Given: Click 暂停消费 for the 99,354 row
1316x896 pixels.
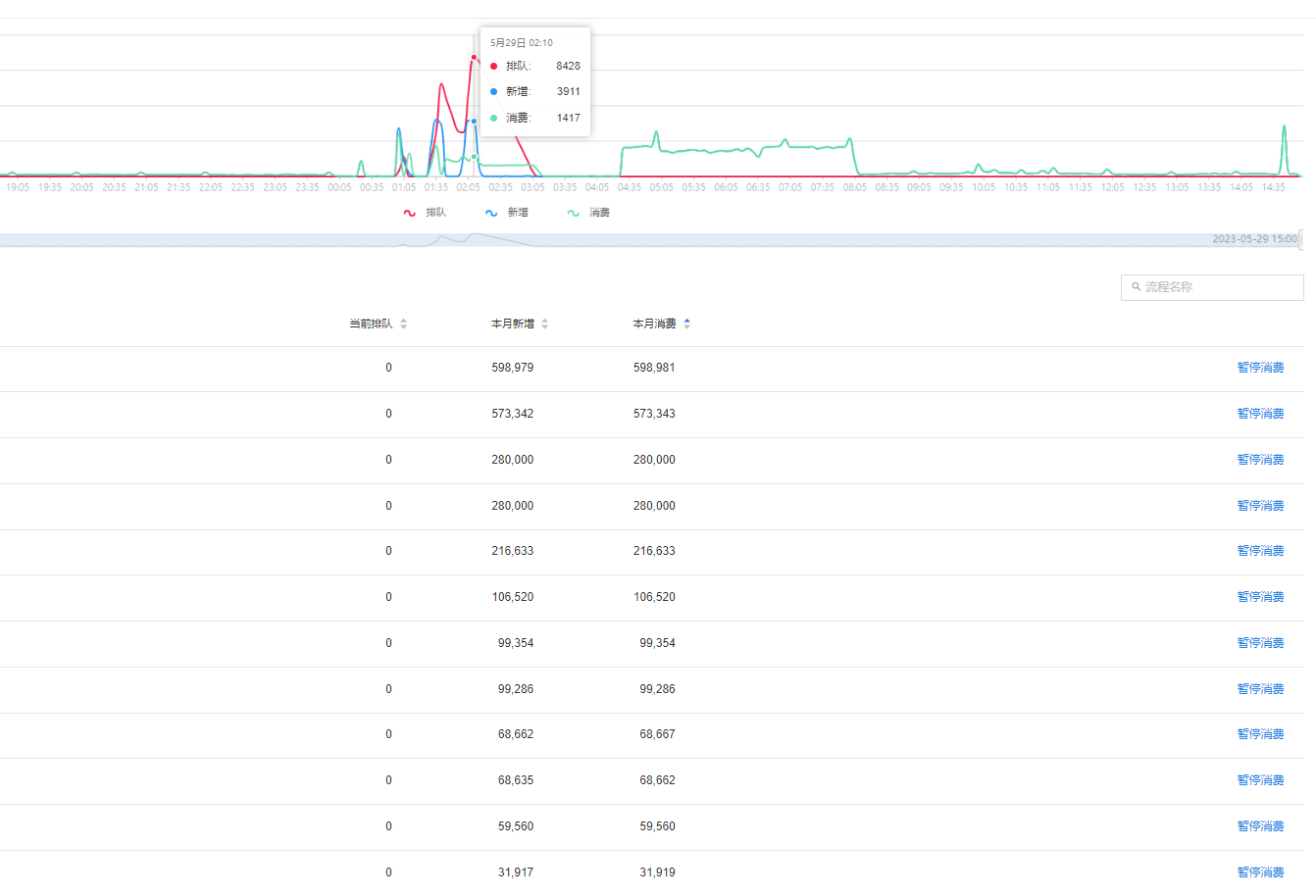Looking at the screenshot, I should (1260, 643).
